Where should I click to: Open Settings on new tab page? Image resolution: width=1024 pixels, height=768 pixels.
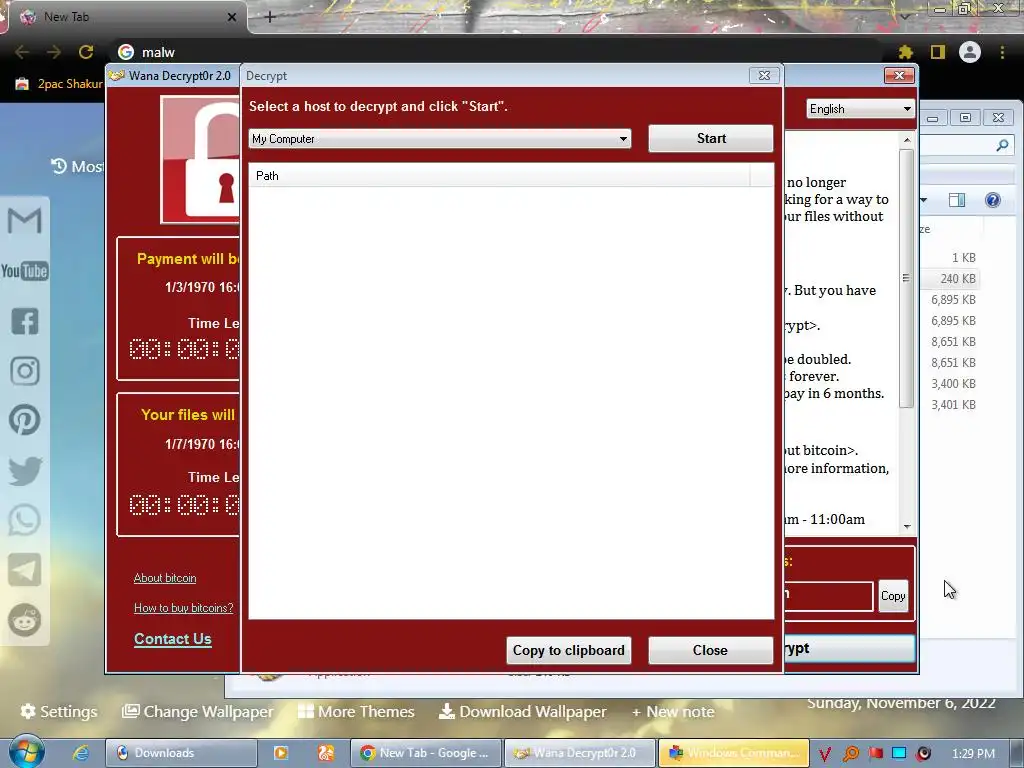pos(59,711)
